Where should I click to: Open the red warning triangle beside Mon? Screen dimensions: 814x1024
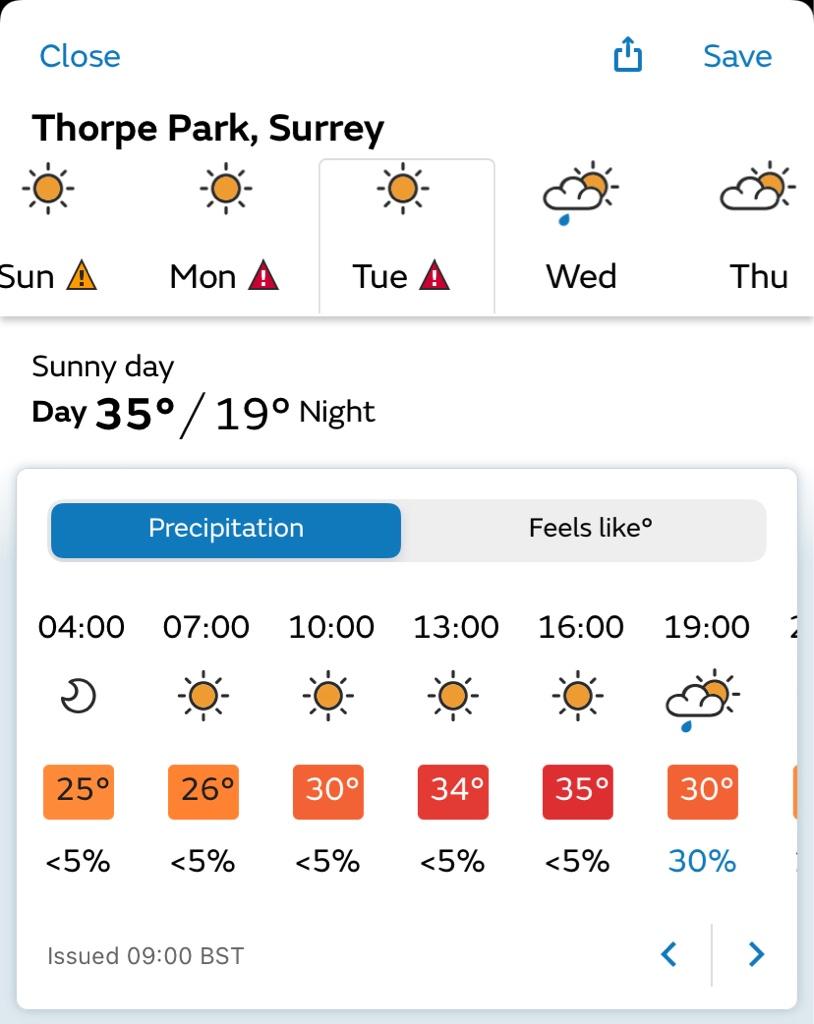[263, 275]
